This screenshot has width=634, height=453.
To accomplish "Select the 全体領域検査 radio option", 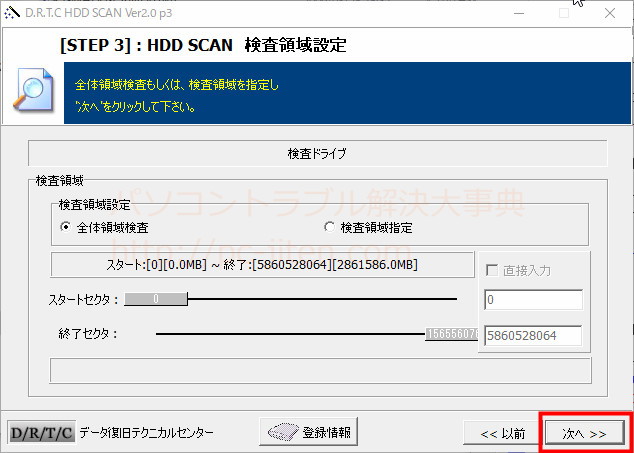I will click(66, 227).
